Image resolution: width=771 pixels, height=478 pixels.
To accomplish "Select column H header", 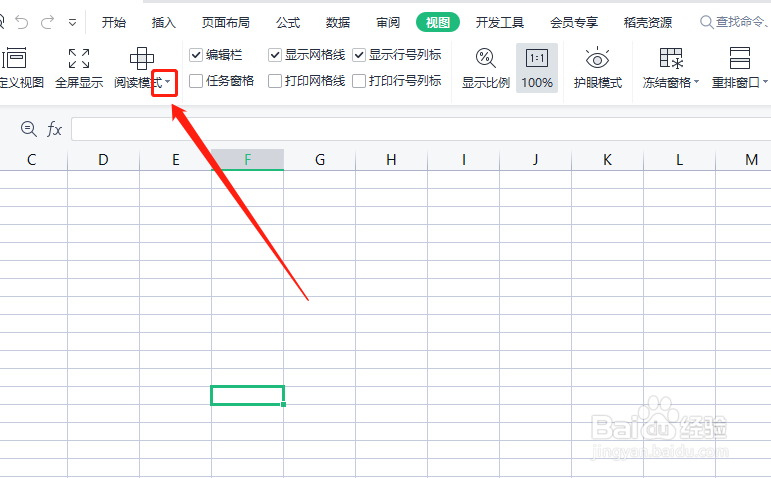I will pyautogui.click(x=391, y=160).
